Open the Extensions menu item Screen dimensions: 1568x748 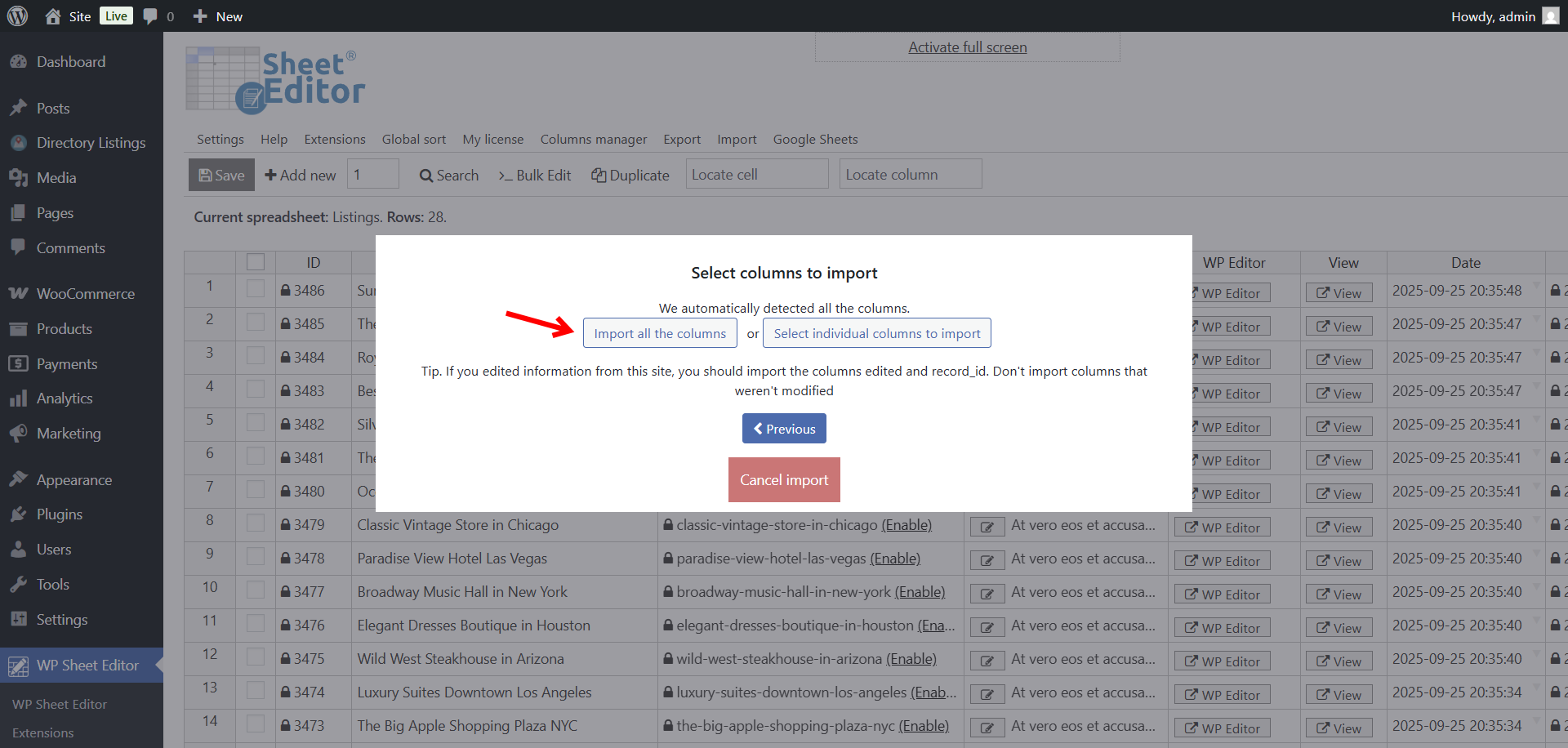pyautogui.click(x=335, y=140)
